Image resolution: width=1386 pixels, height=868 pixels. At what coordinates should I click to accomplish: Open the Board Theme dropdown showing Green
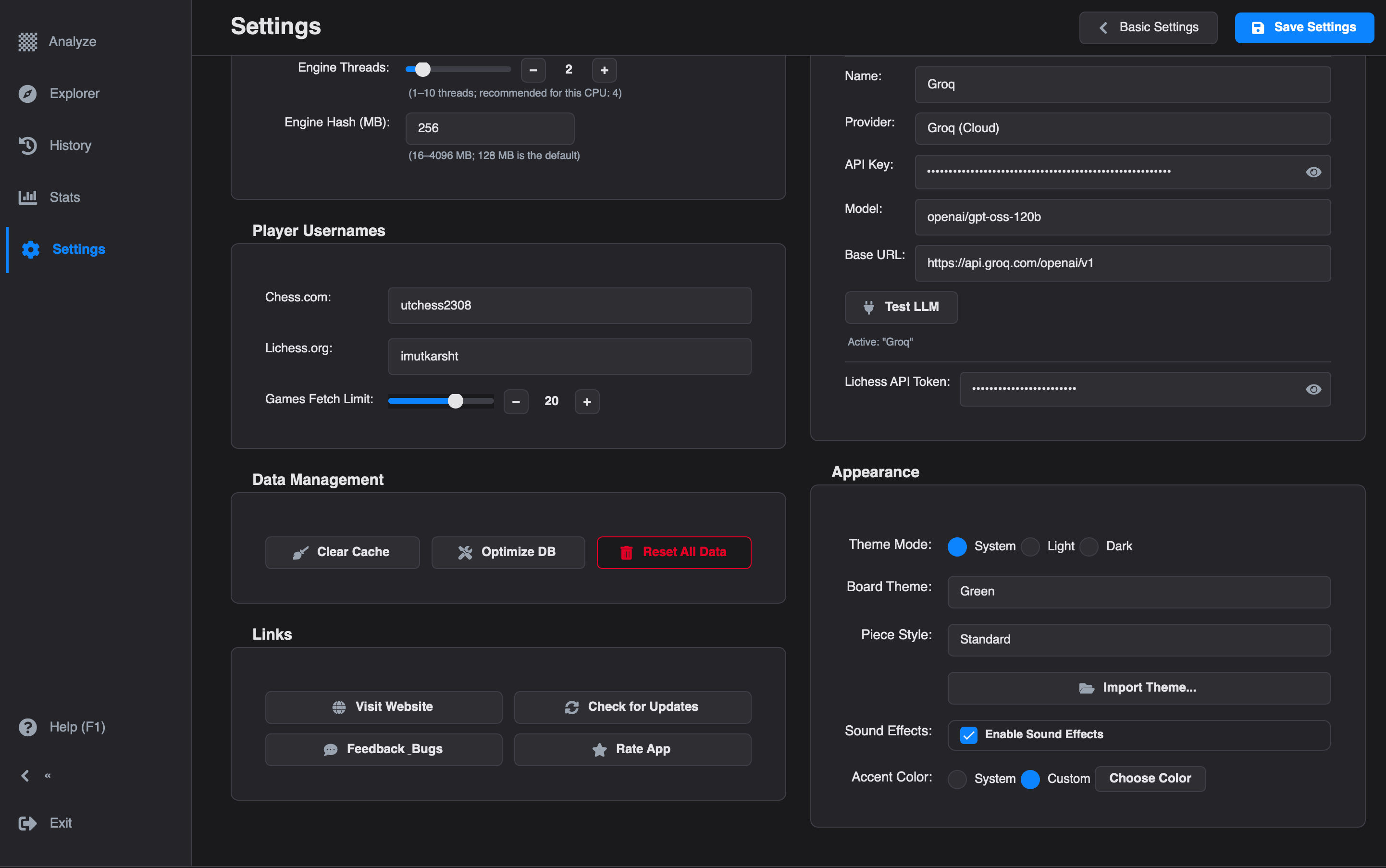click(x=1138, y=592)
